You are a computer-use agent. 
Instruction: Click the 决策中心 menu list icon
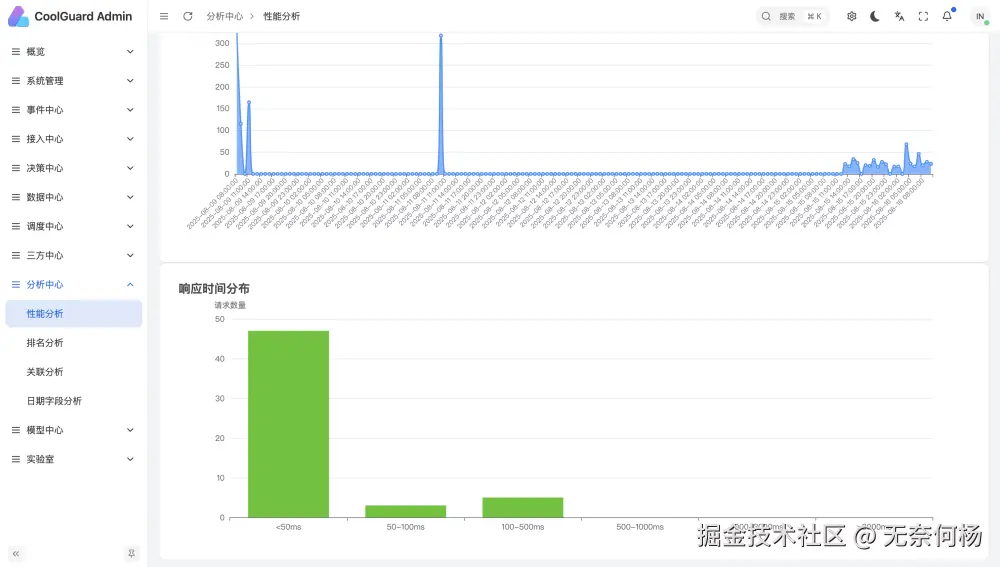click(x=16, y=168)
